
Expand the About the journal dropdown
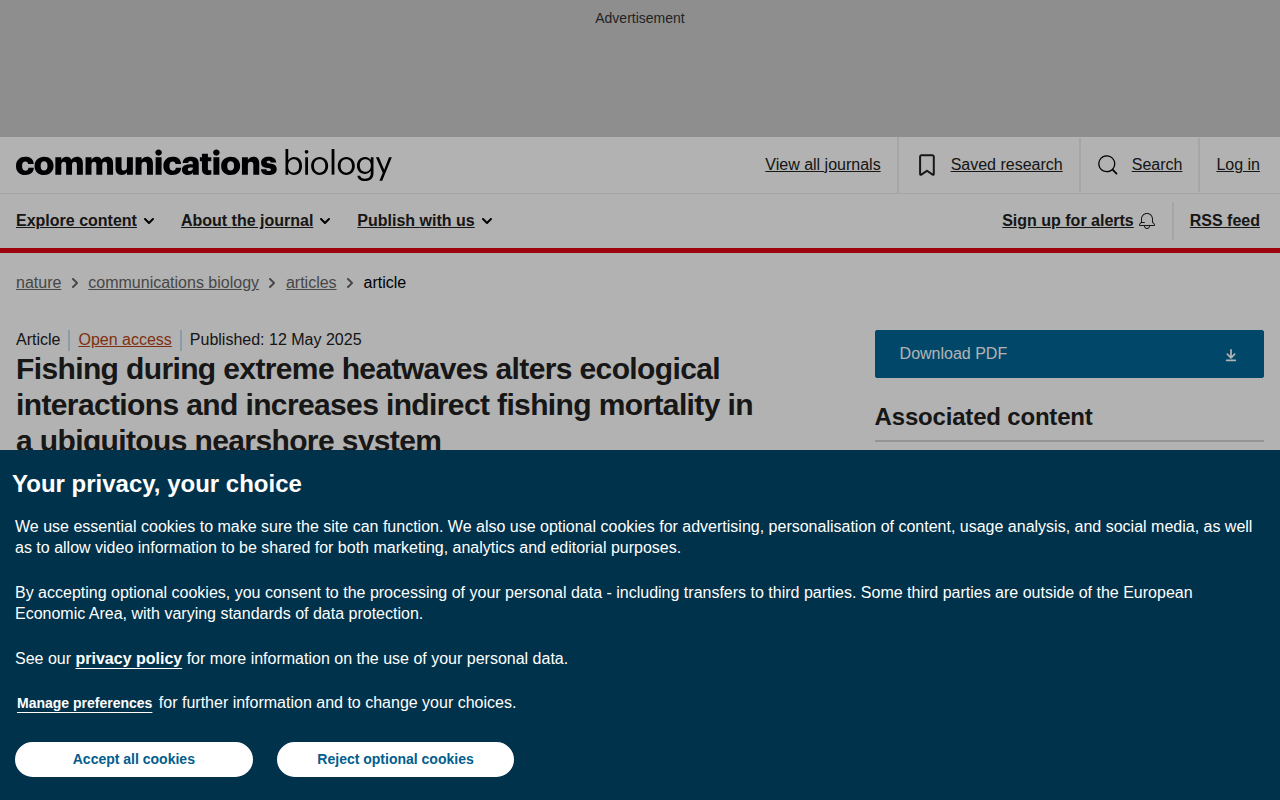[255, 221]
